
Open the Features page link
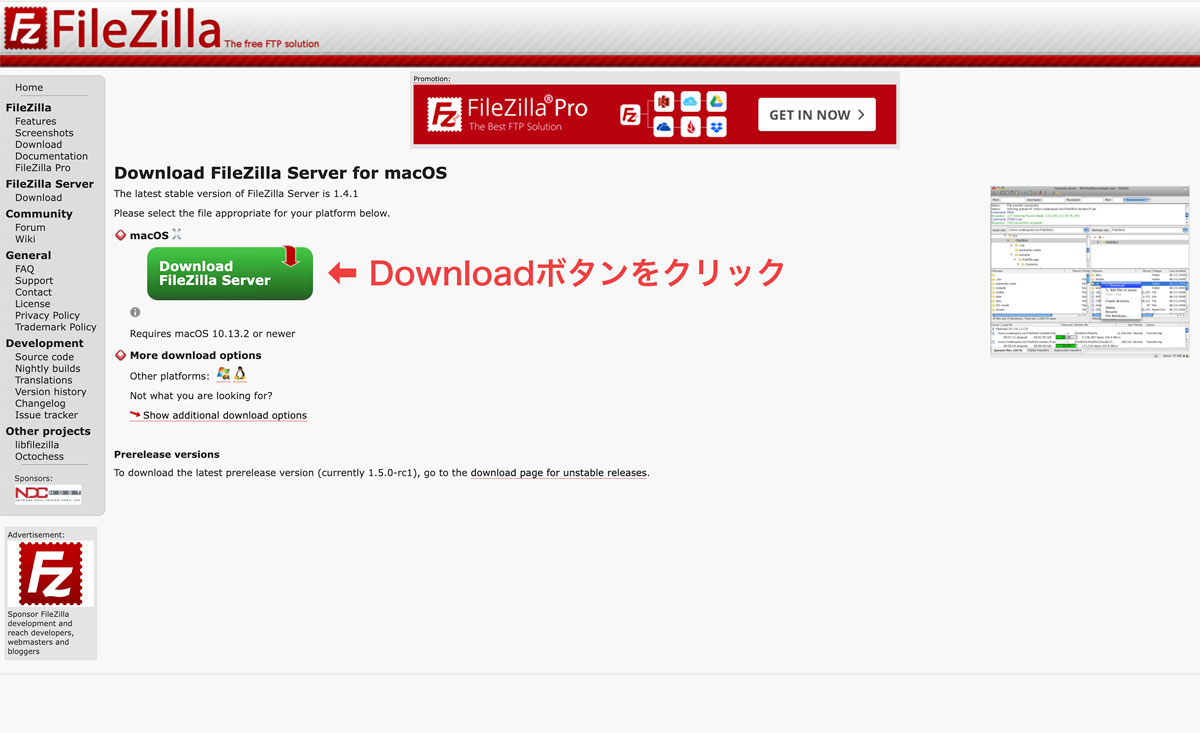click(35, 121)
